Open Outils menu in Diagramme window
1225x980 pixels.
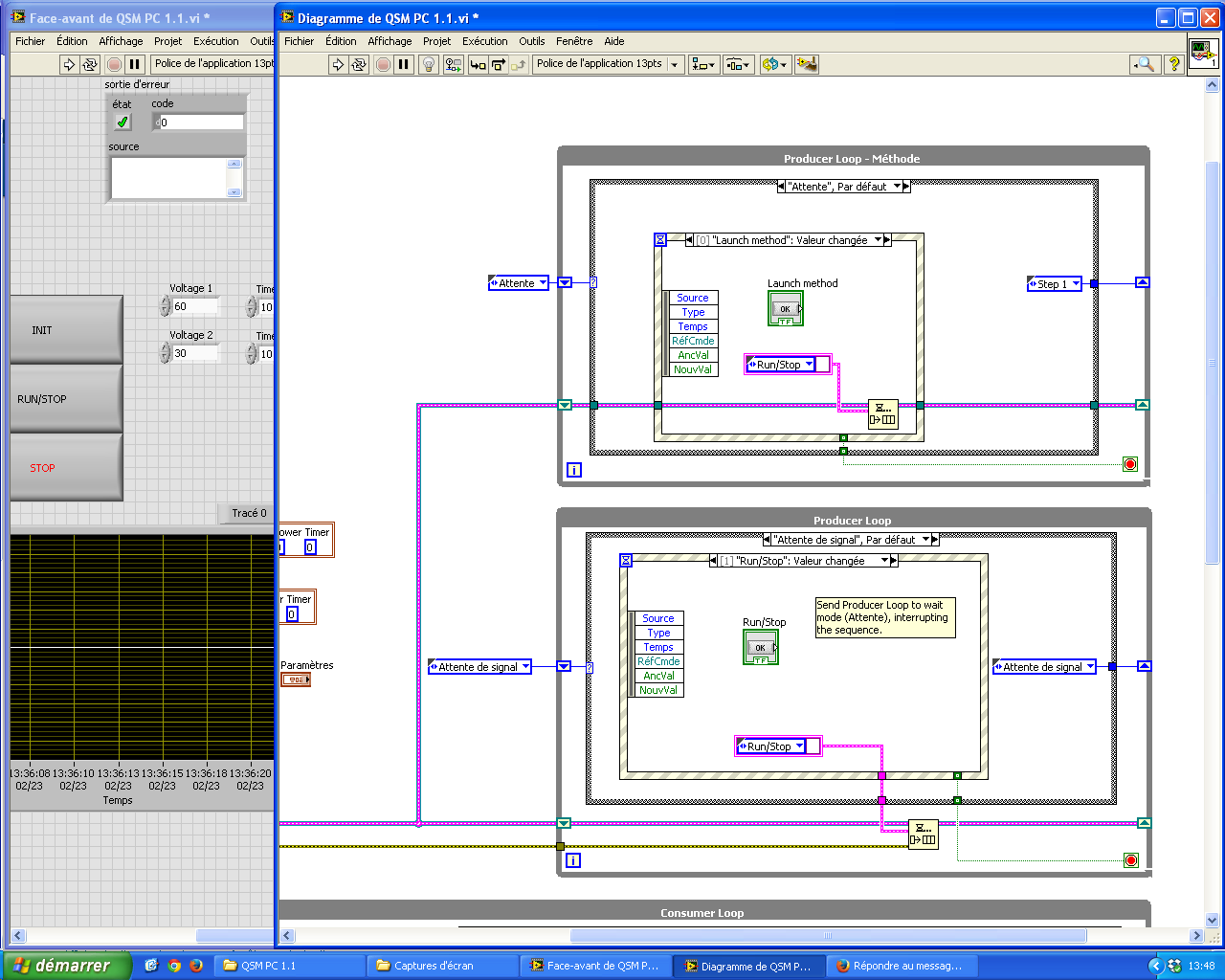(x=532, y=41)
